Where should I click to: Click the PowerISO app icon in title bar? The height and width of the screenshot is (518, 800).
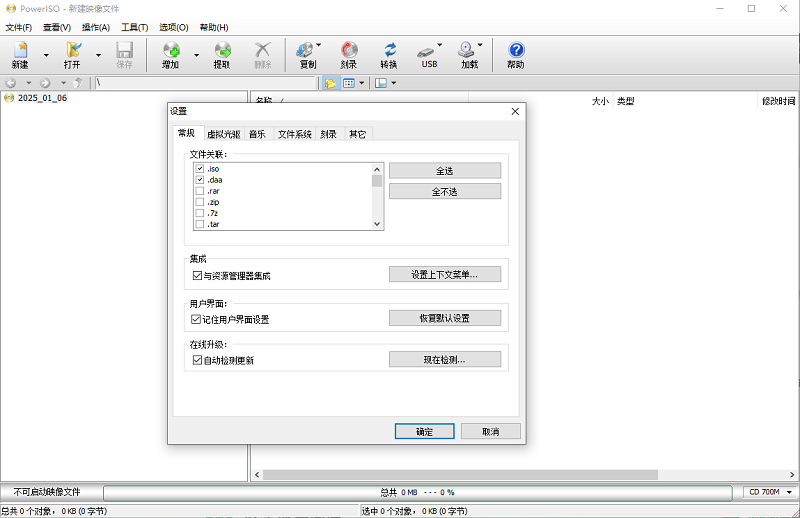click(11, 9)
